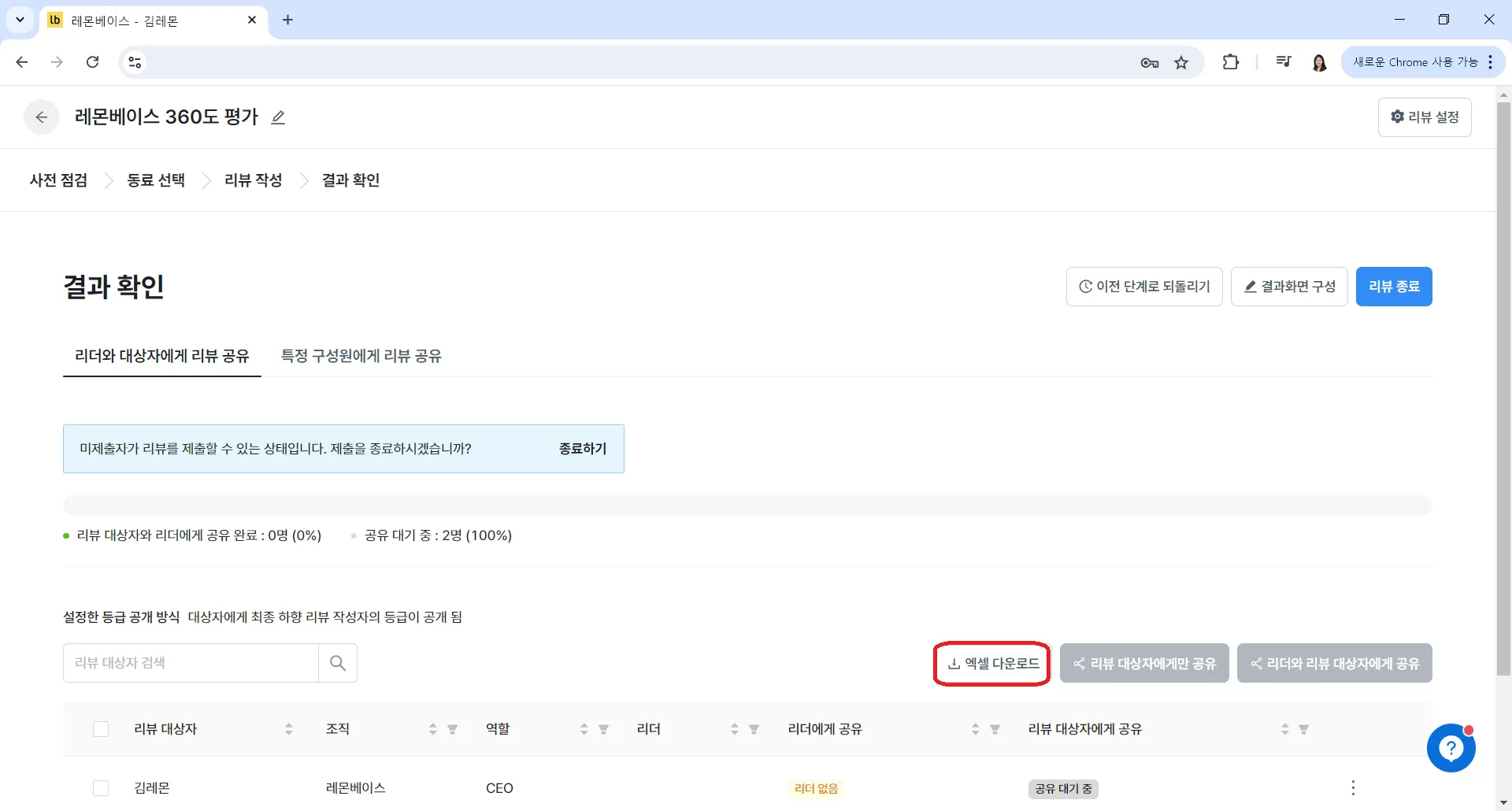Click 이전 단계로 되돌리기 button

(x=1144, y=287)
